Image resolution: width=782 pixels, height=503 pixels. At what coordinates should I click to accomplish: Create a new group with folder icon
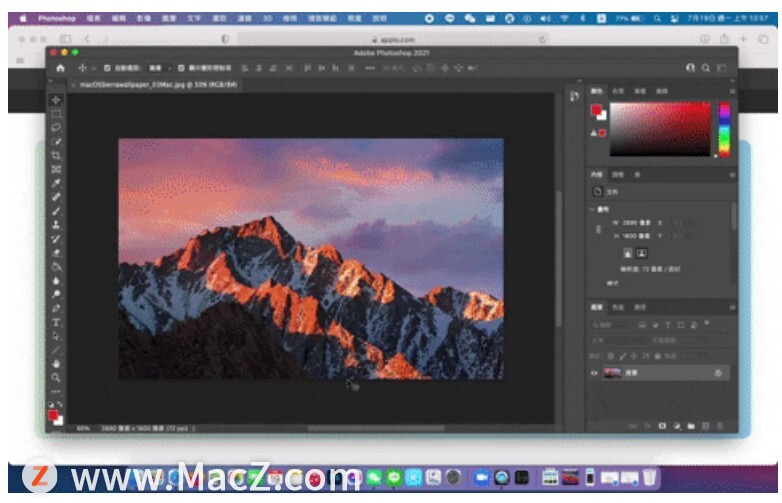[691, 426]
